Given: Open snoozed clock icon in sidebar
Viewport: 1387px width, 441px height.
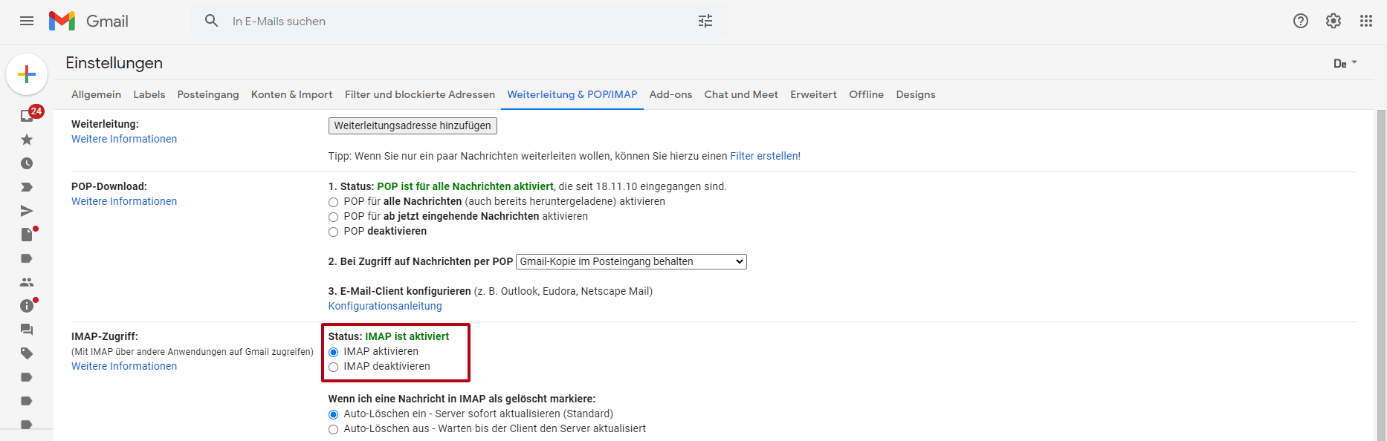Looking at the screenshot, I should (27, 163).
